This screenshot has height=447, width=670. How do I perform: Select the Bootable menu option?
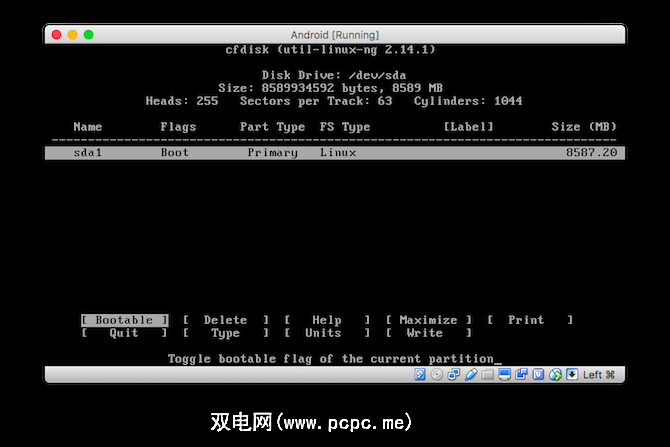click(x=124, y=320)
